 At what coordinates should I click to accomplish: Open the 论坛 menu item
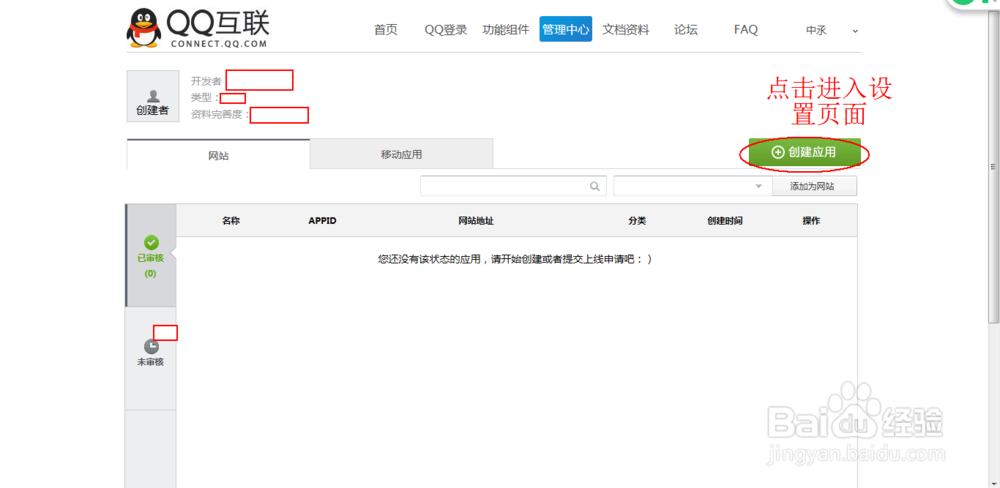click(686, 29)
